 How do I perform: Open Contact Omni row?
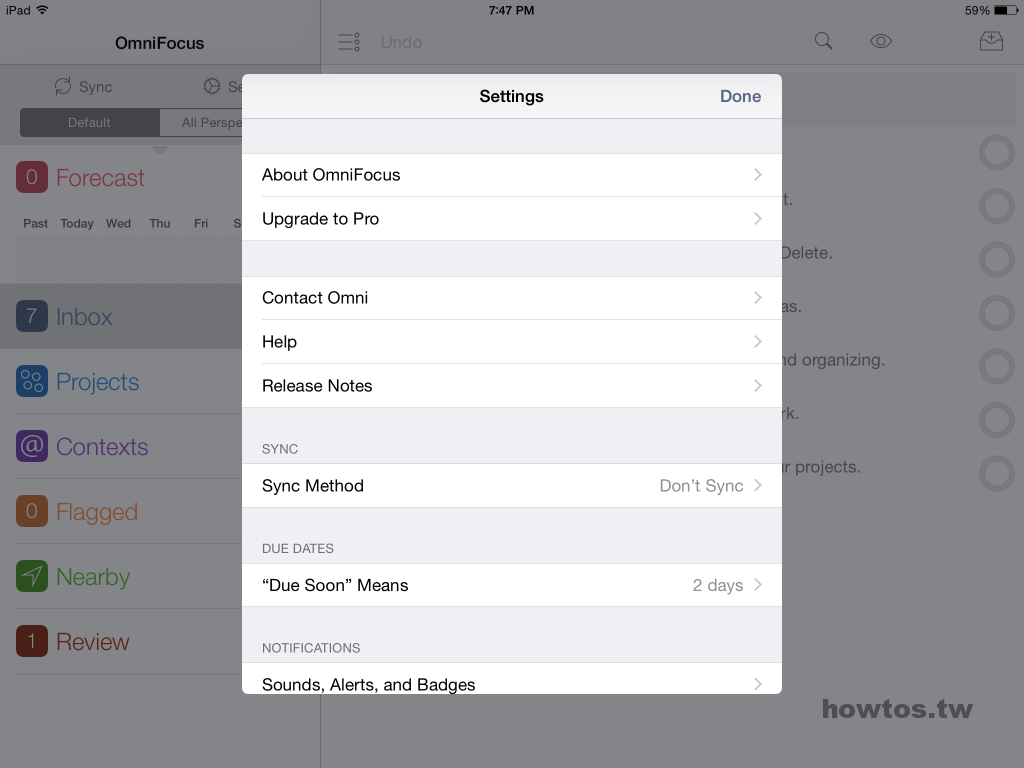tap(511, 298)
